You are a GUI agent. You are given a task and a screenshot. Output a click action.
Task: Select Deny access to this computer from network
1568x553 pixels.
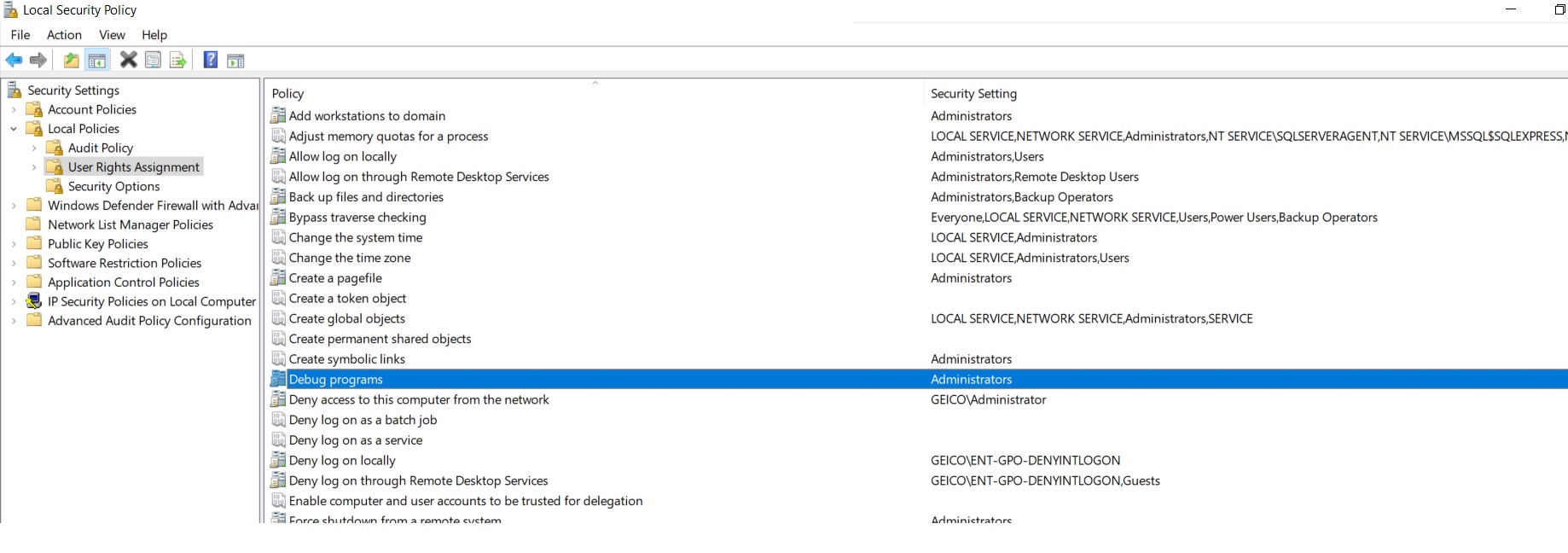[419, 399]
